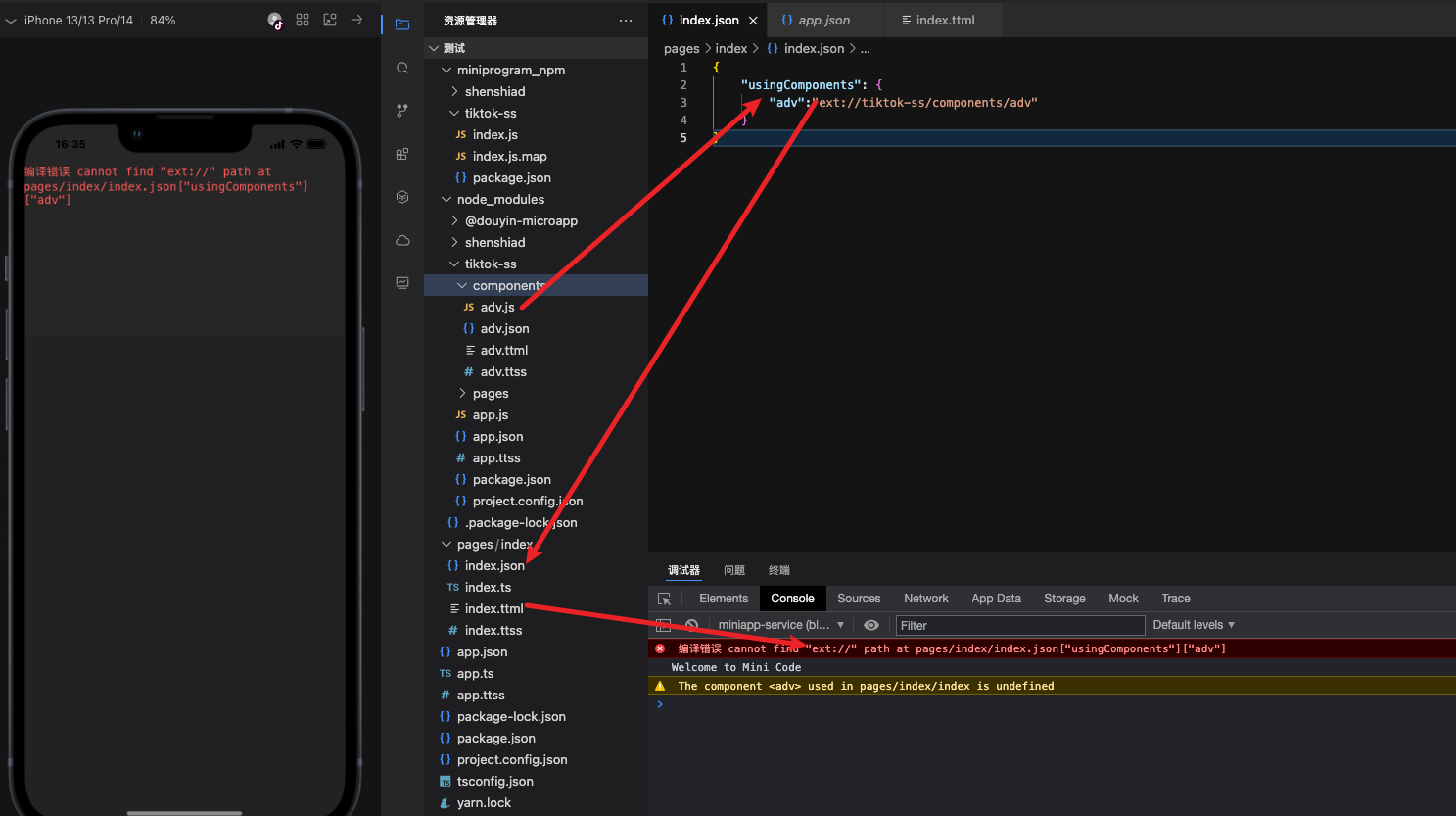The height and width of the screenshot is (816, 1456).
Task: Click the cloud icon in the activity bar
Action: point(402,240)
